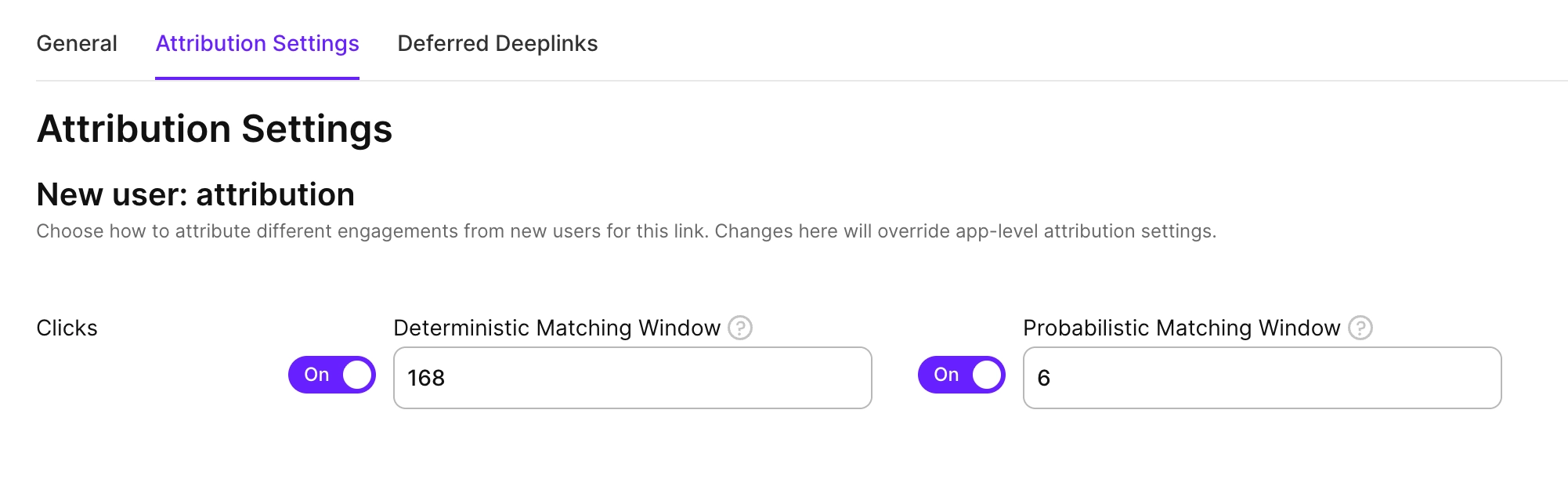This screenshot has height=486, width=1568.
Task: Click the "On" text in the Deterministic toggle
Action: click(x=316, y=375)
